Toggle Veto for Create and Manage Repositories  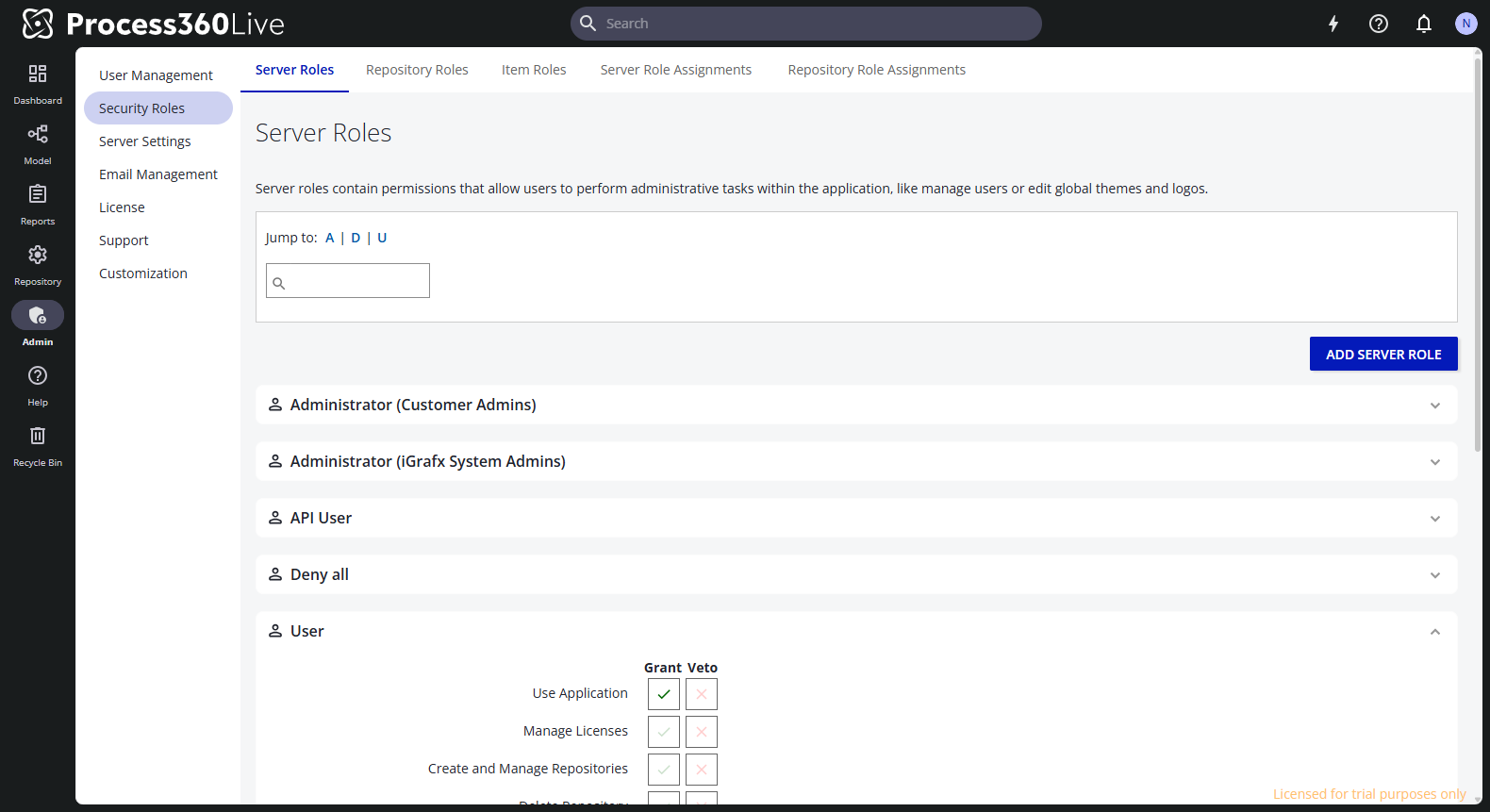click(702, 770)
